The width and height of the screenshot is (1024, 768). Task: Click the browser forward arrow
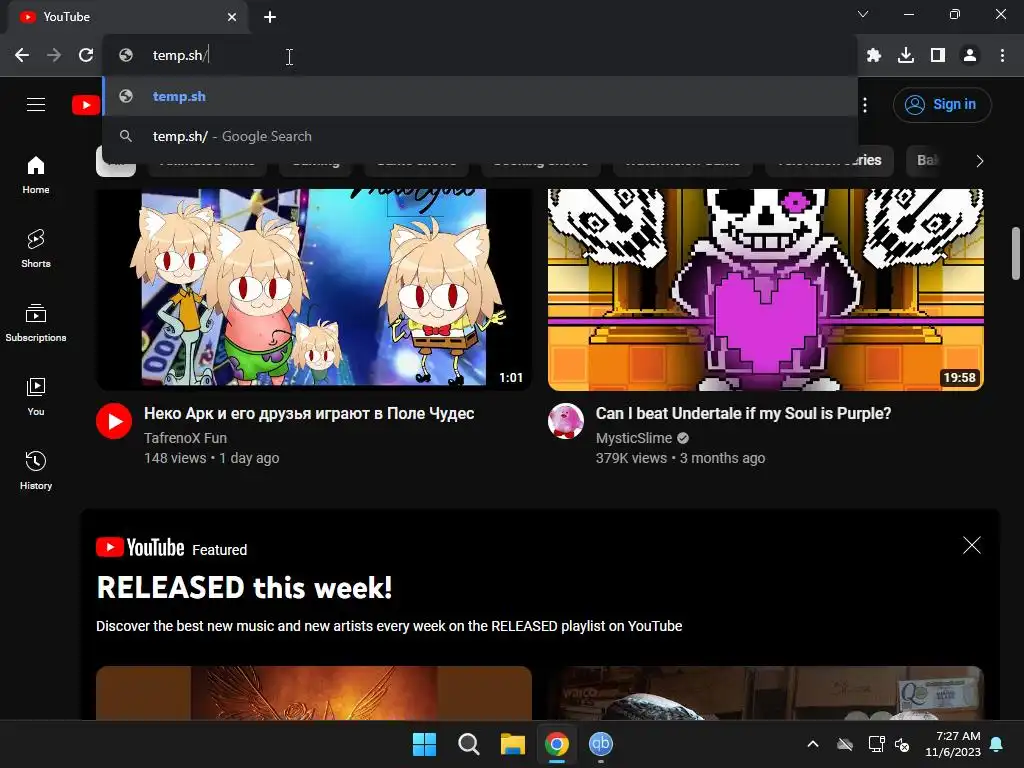(x=54, y=56)
